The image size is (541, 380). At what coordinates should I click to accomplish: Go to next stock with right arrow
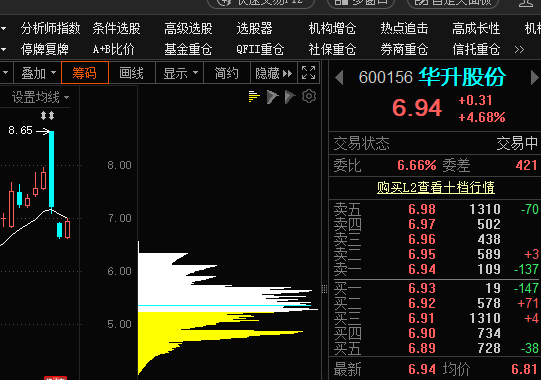(534, 78)
